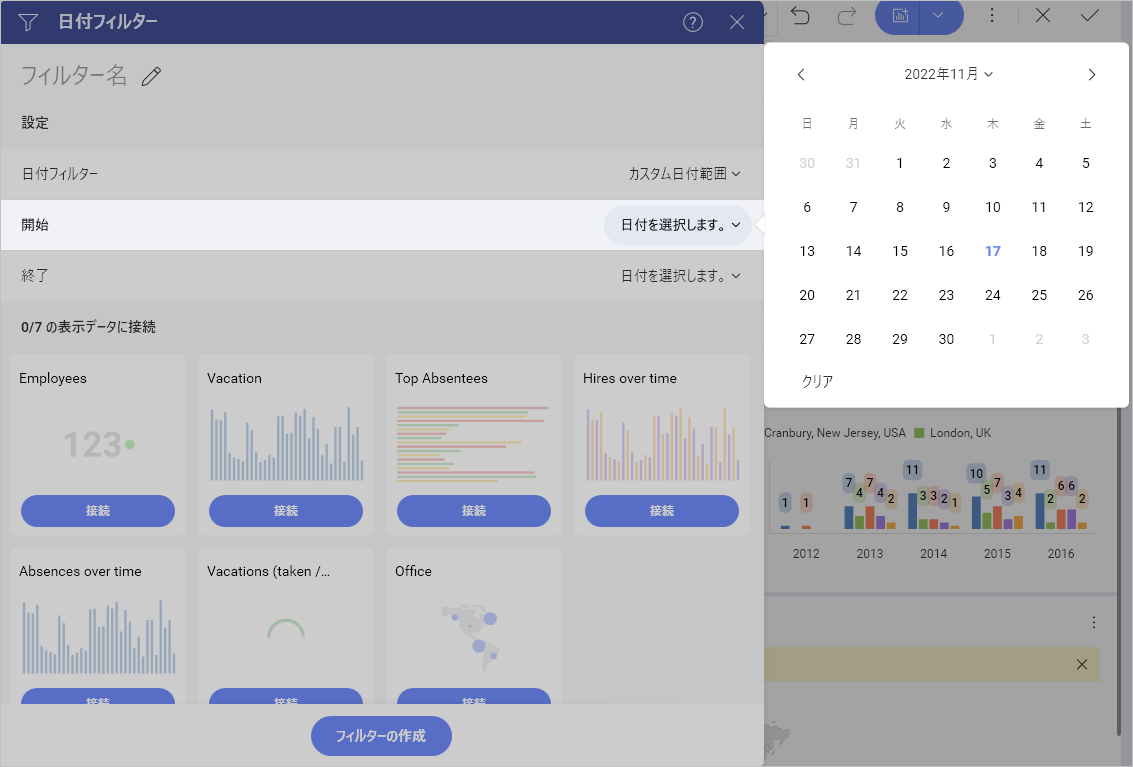Pick date 20 in the calendar
The width and height of the screenshot is (1133, 767).
(806, 295)
